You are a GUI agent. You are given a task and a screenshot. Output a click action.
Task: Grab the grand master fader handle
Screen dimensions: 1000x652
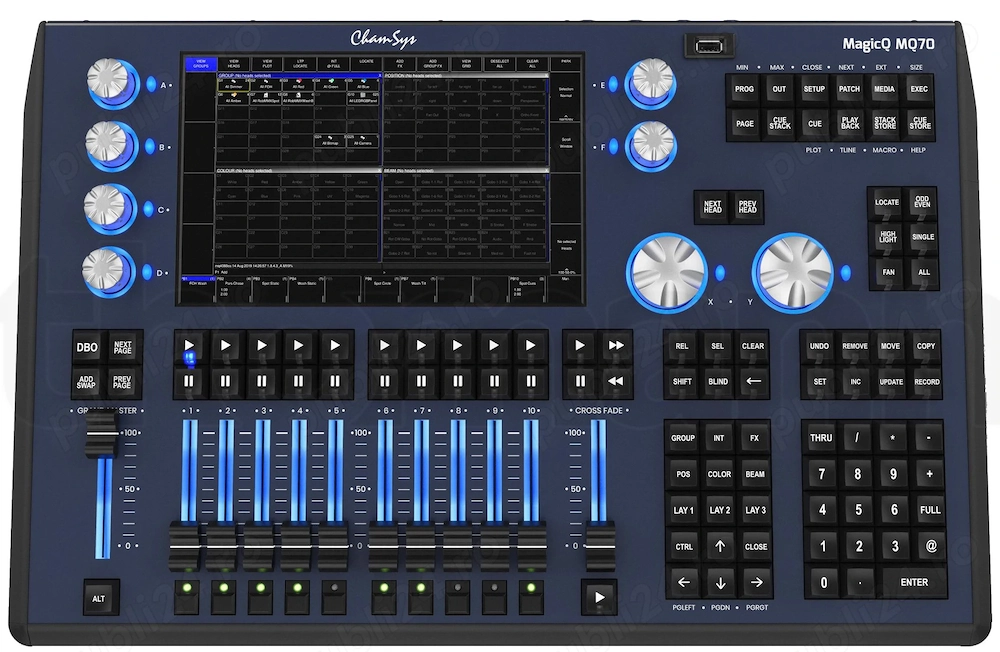point(101,435)
